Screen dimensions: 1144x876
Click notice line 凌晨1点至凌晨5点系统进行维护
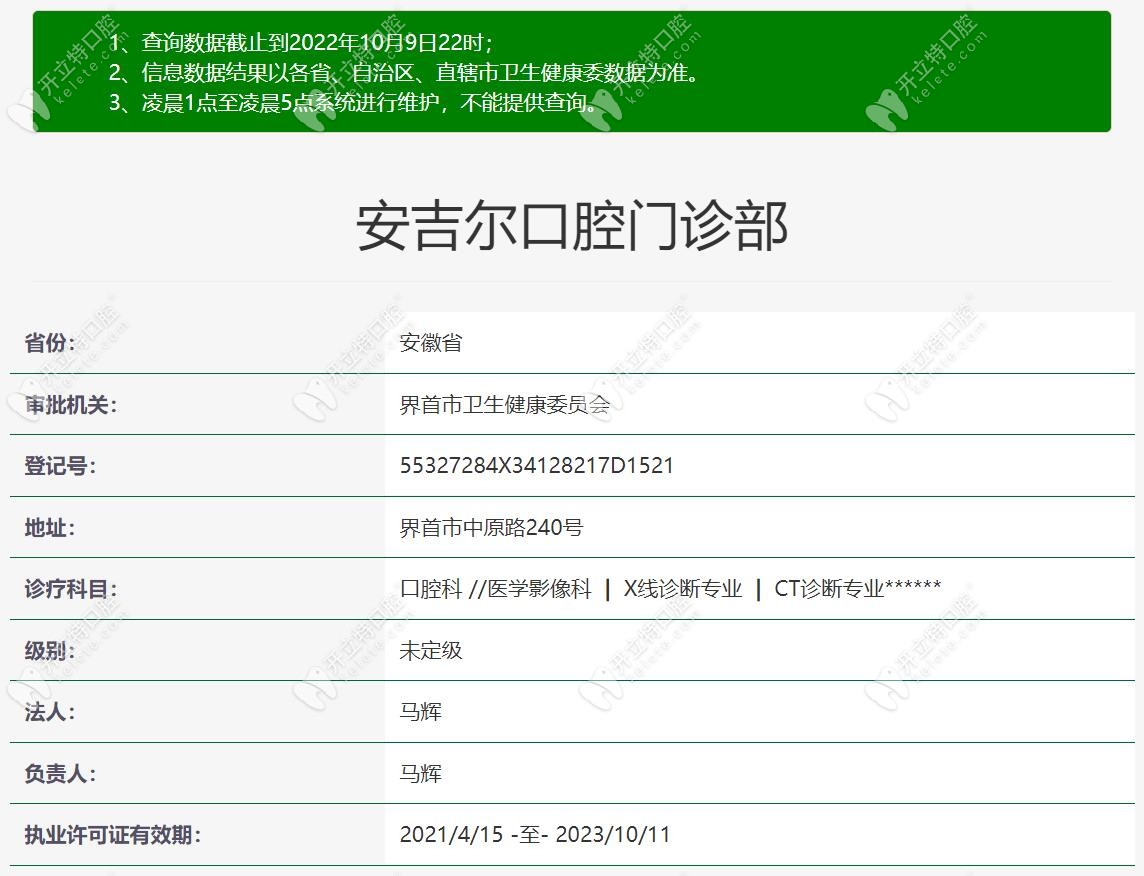353,102
